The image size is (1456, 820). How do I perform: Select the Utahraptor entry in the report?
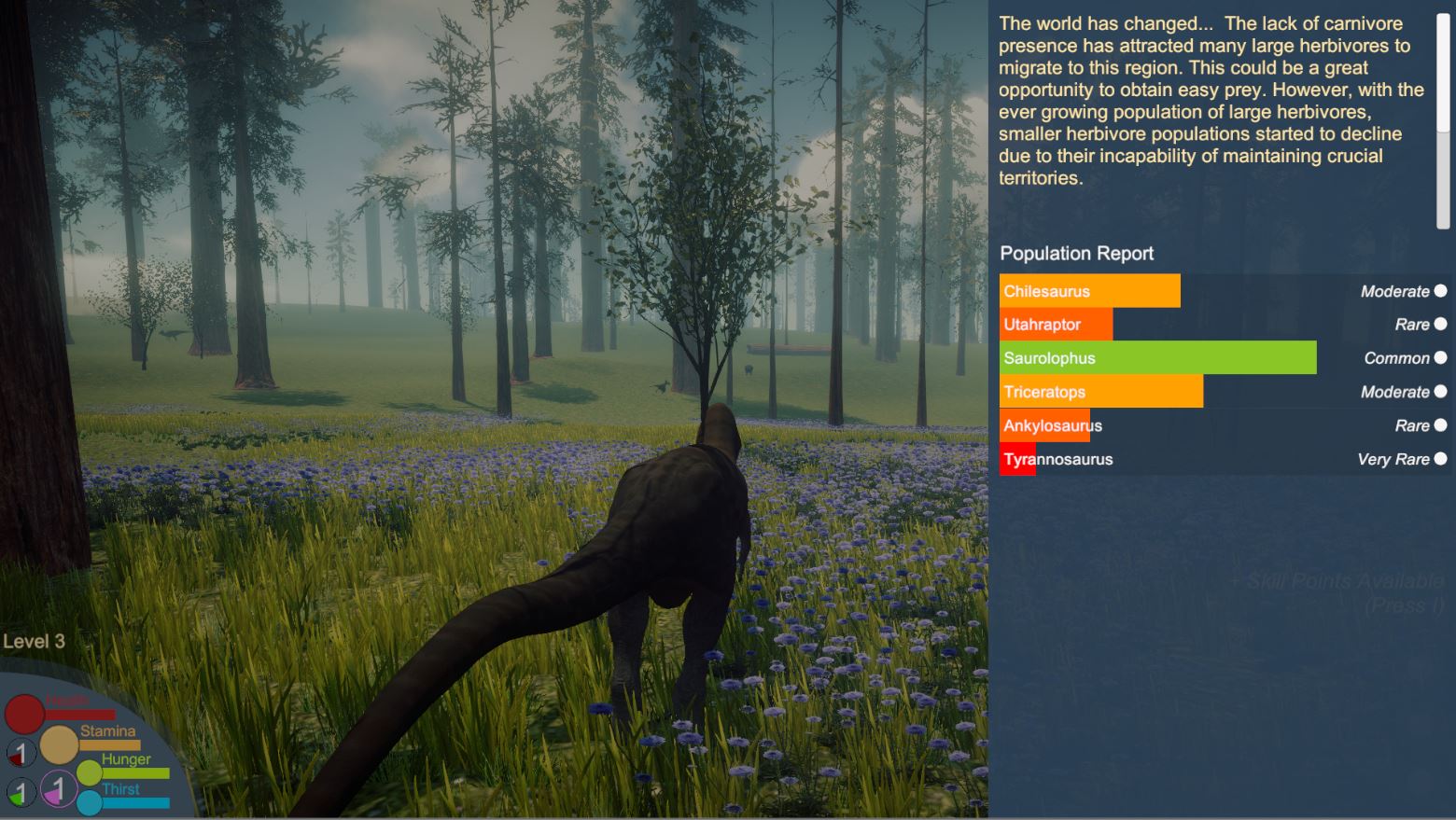1057,324
